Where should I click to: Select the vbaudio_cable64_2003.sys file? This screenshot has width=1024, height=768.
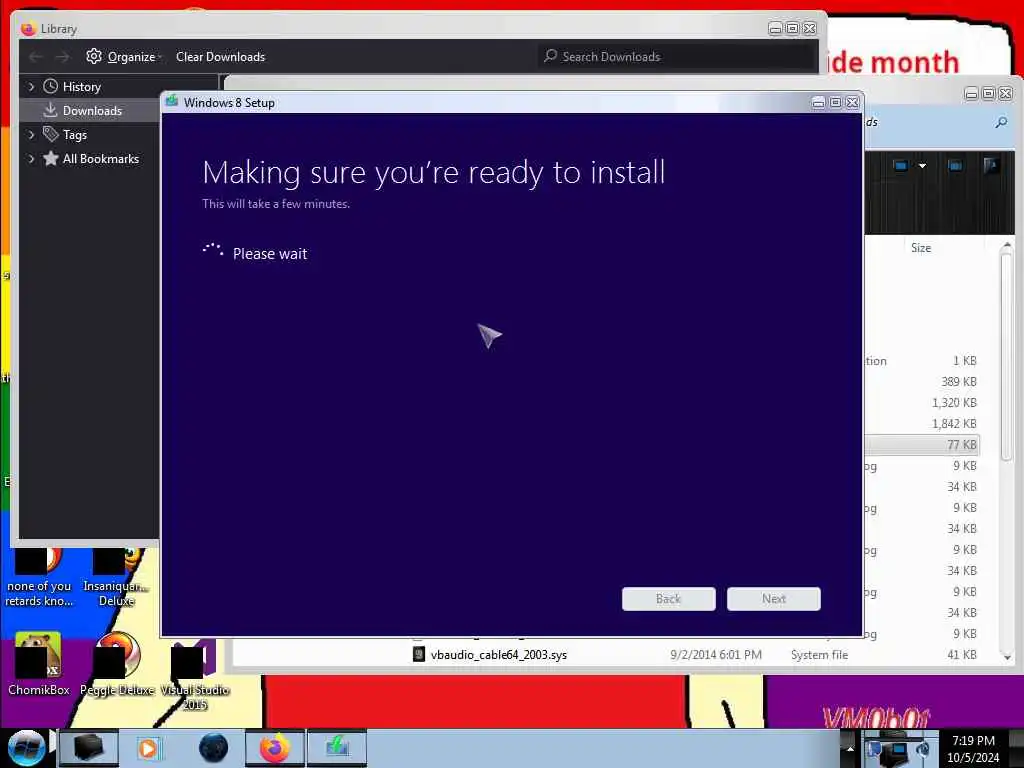tap(498, 654)
